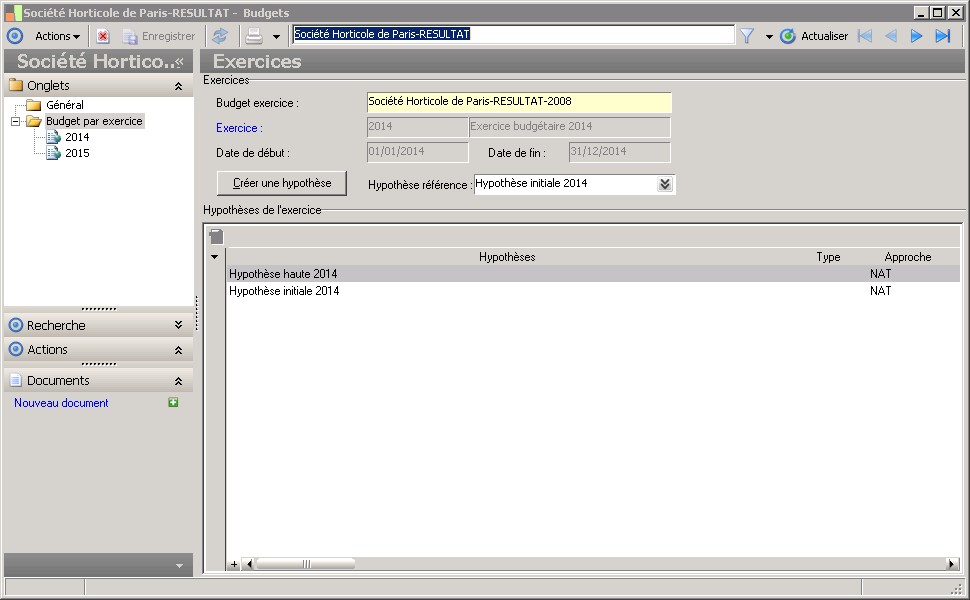
Task: Click Créer une hypothèse button
Action: [x=282, y=183]
